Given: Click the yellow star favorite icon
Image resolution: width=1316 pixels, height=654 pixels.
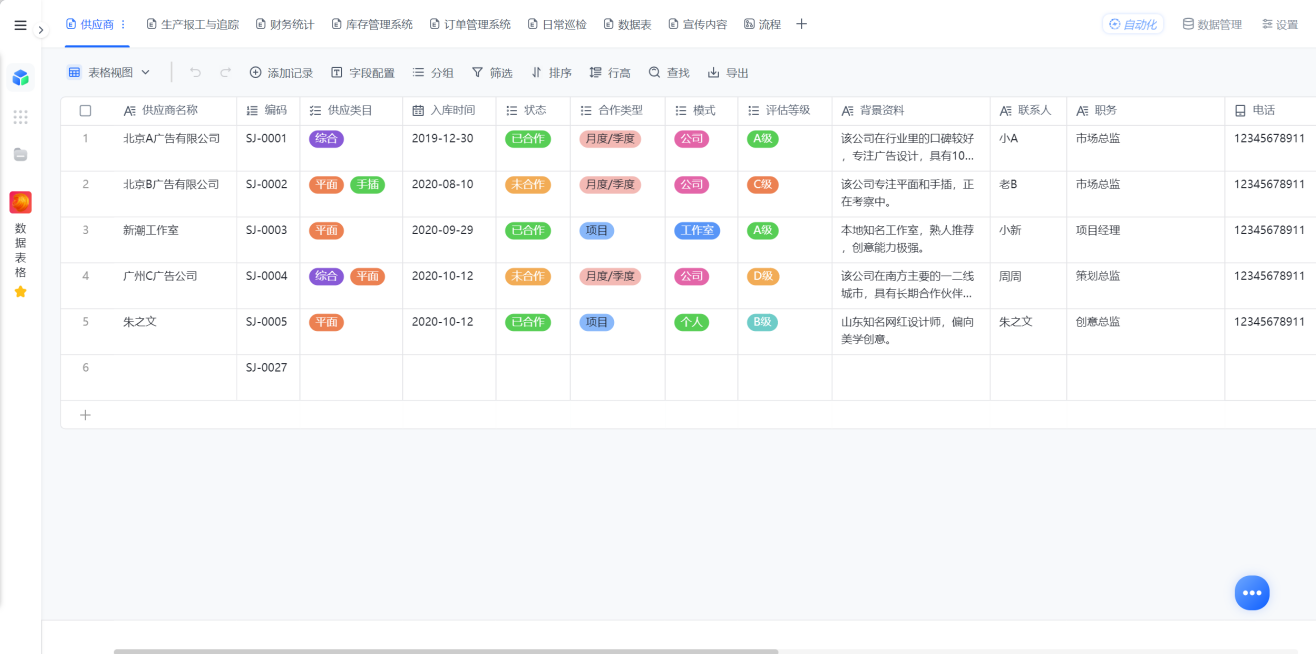Looking at the screenshot, I should [20, 292].
